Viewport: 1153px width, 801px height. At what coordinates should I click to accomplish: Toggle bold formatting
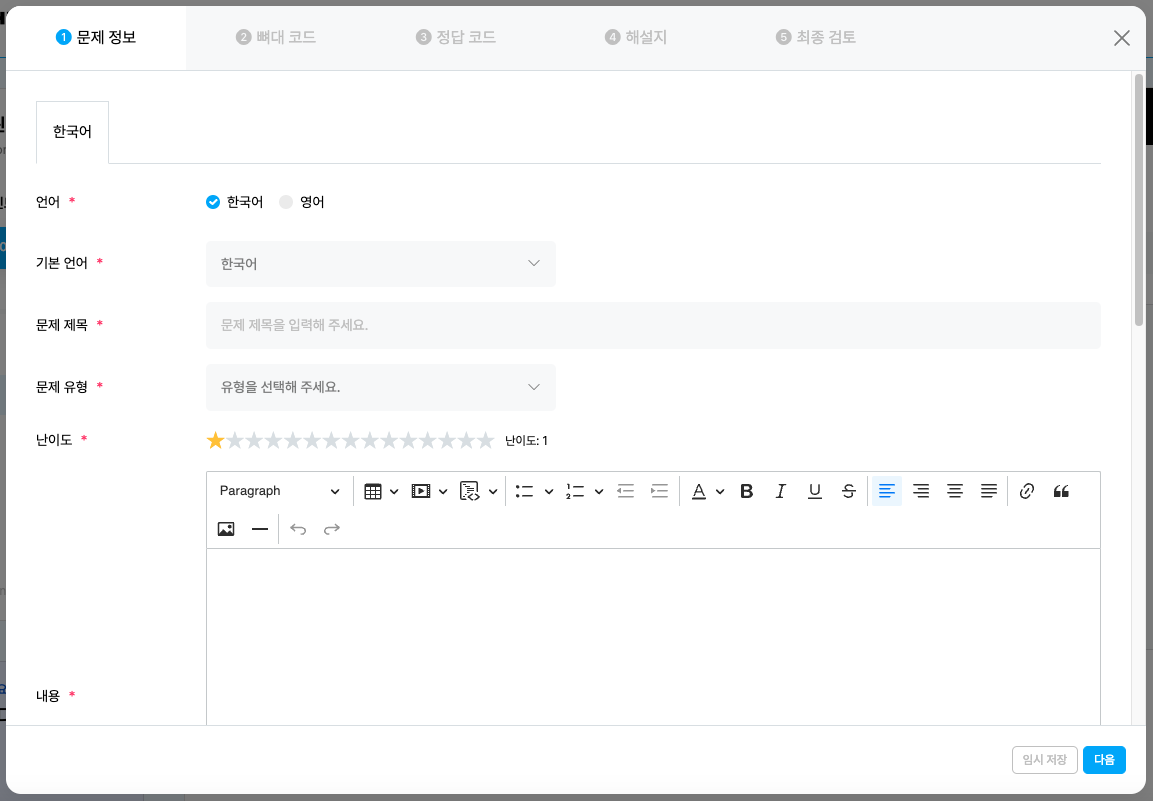tap(747, 491)
